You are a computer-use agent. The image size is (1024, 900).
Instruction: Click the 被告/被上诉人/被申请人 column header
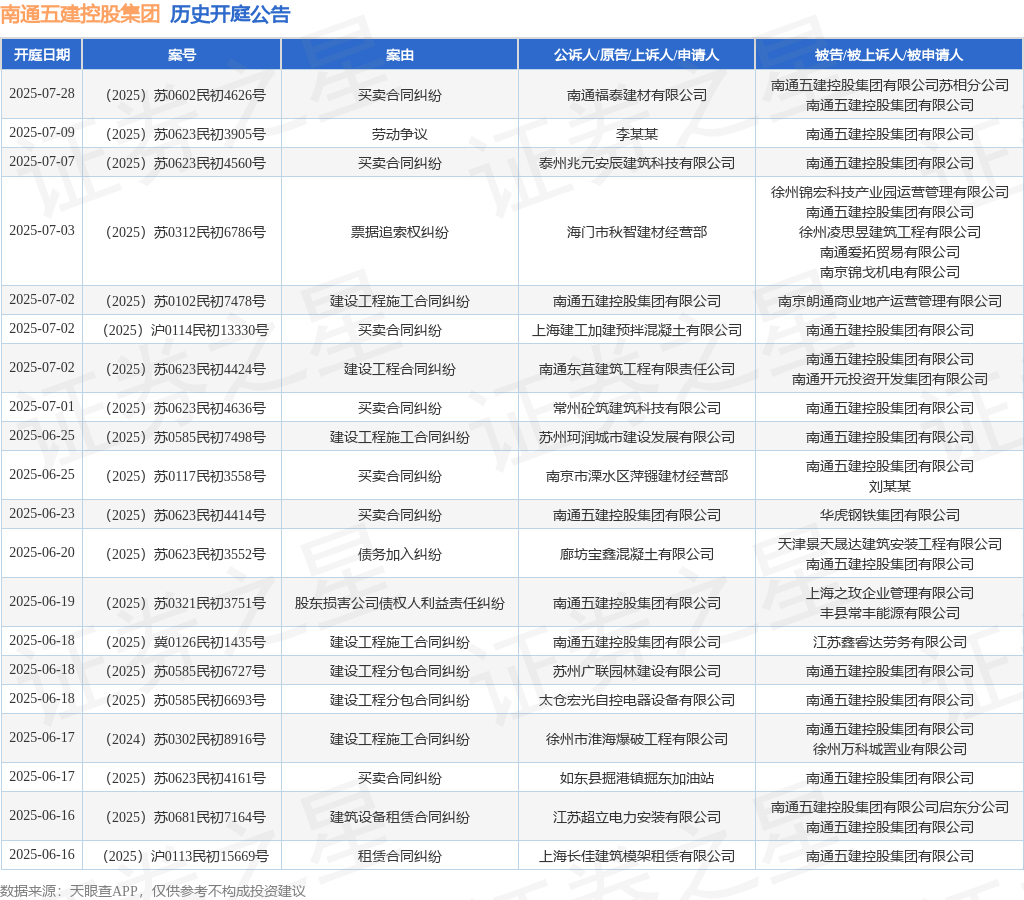pos(889,55)
